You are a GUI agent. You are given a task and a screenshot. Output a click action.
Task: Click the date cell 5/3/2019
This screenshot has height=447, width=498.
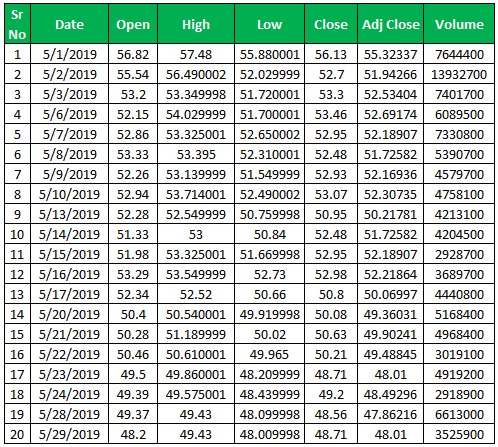point(69,94)
